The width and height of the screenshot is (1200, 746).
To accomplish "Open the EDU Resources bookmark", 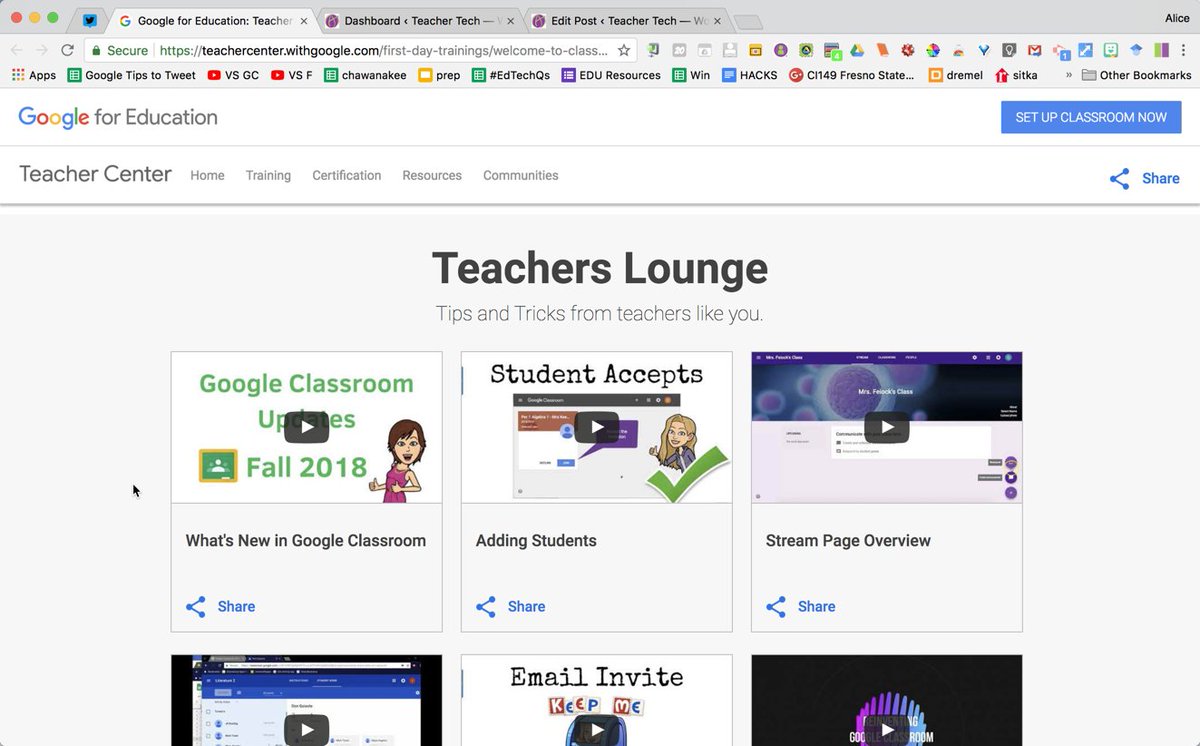I will (611, 75).
